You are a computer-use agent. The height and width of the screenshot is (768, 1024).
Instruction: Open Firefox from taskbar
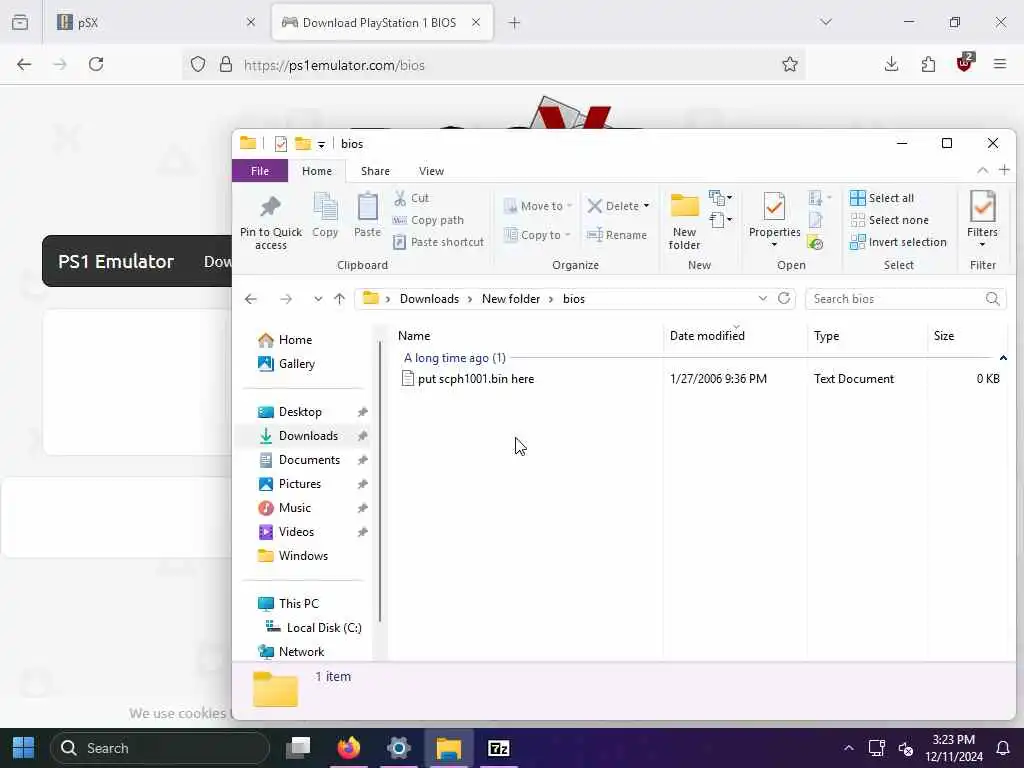349,748
